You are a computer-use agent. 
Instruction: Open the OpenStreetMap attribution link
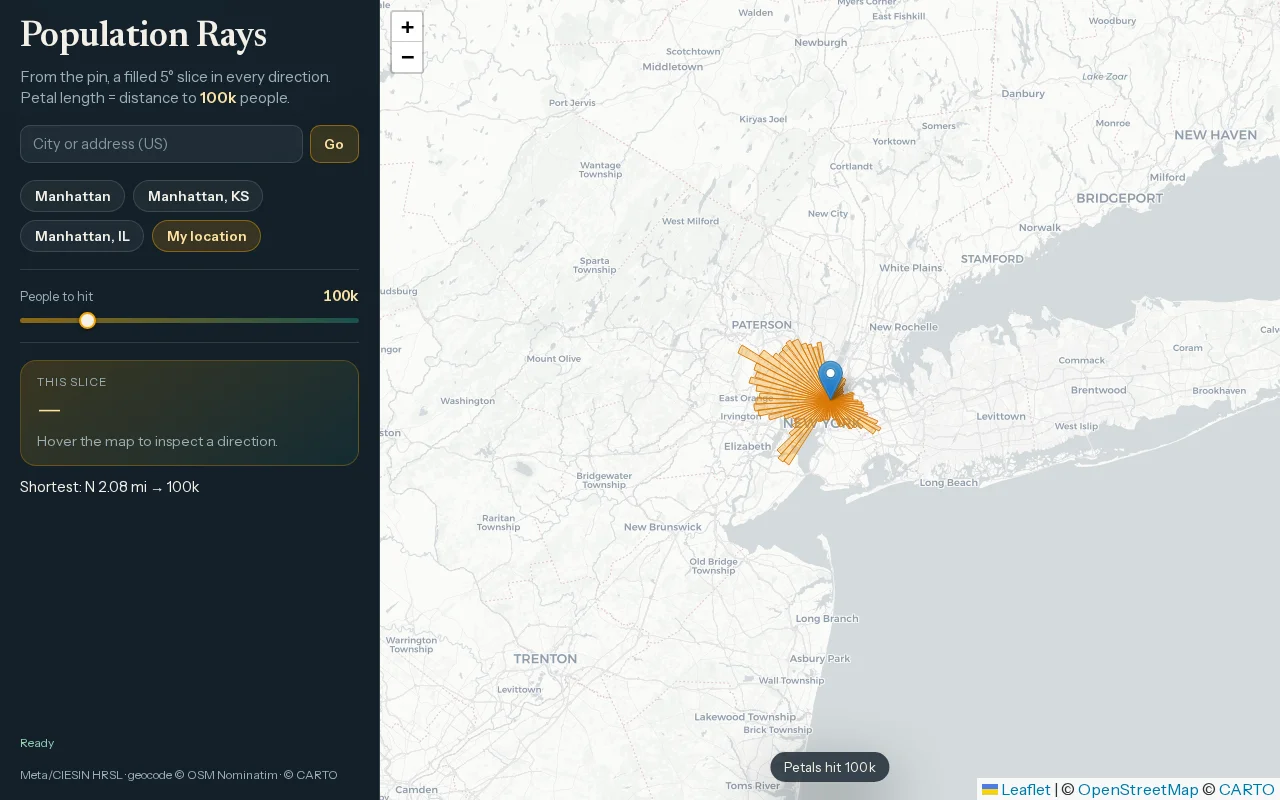click(1138, 790)
